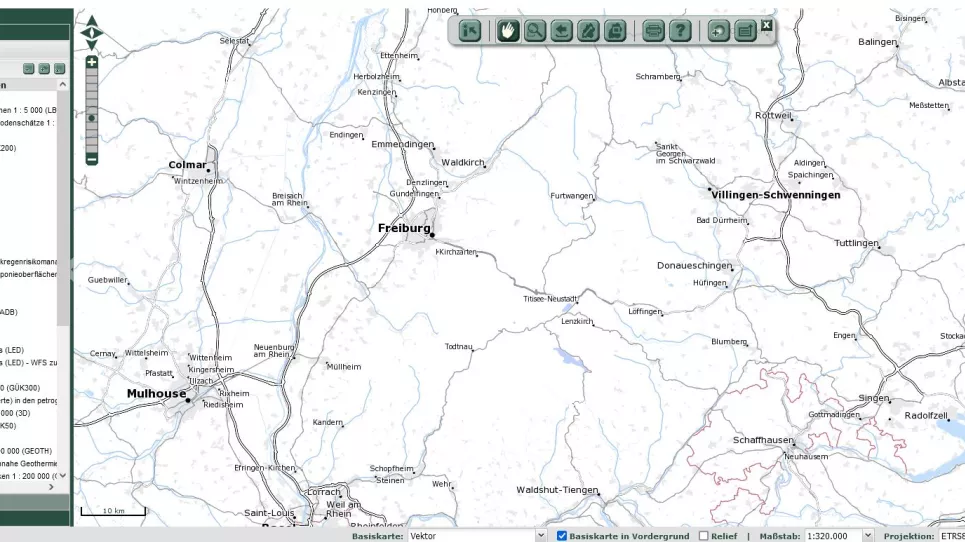
Task: Click the zoom level slider handle
Action: [91, 118]
